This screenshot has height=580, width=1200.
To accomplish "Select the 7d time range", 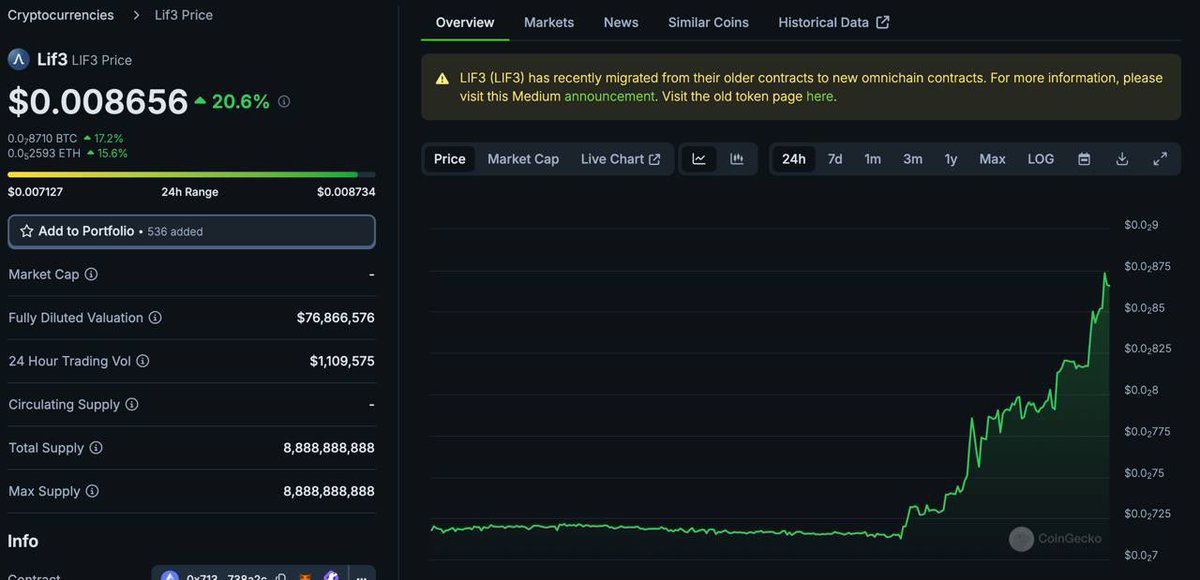I will click(x=835, y=159).
